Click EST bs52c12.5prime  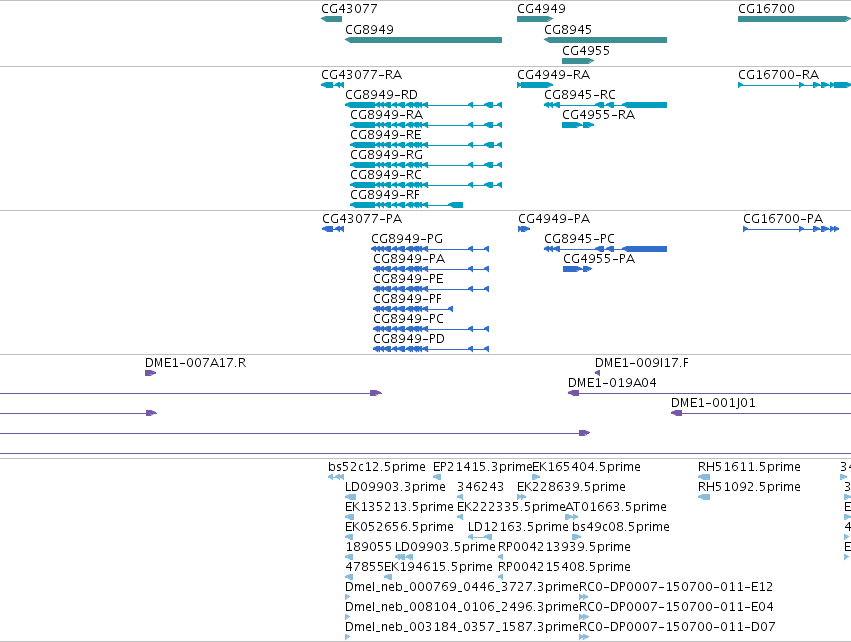[x=336, y=477]
